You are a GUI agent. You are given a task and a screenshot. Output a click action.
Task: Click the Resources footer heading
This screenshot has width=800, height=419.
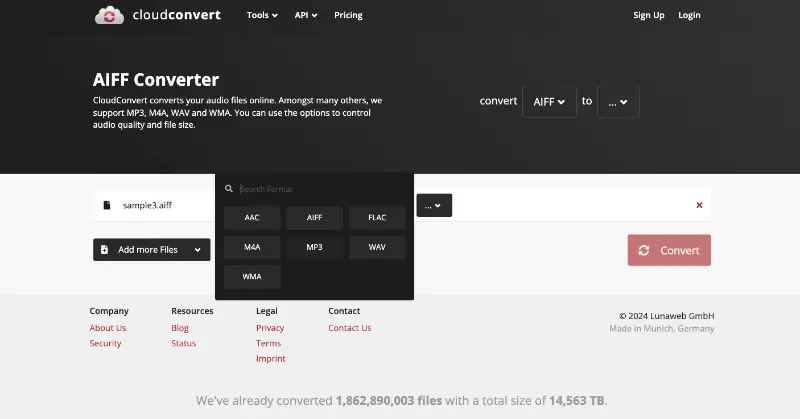pos(192,311)
